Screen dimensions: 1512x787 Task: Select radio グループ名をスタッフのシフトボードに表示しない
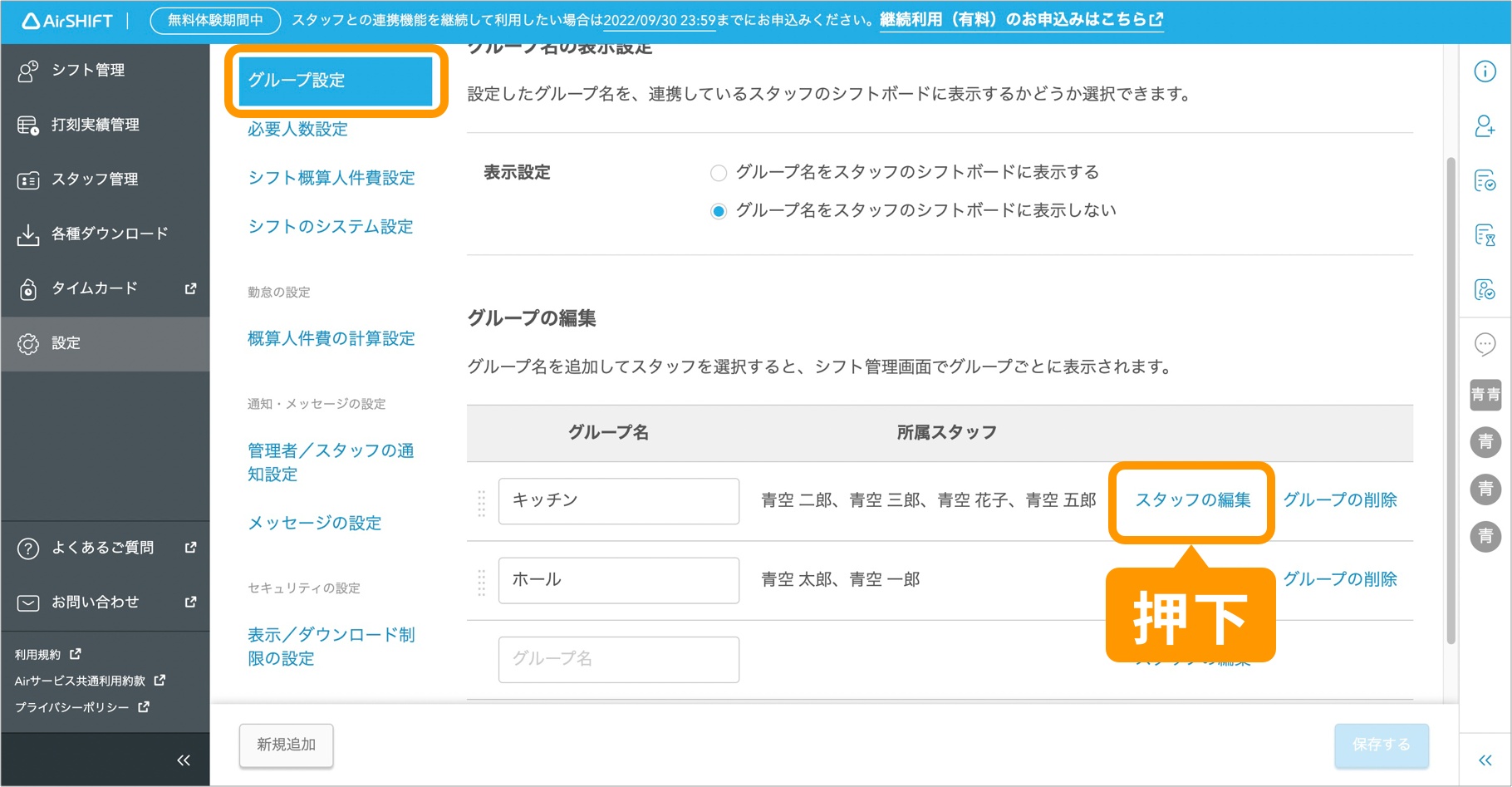pos(719,210)
